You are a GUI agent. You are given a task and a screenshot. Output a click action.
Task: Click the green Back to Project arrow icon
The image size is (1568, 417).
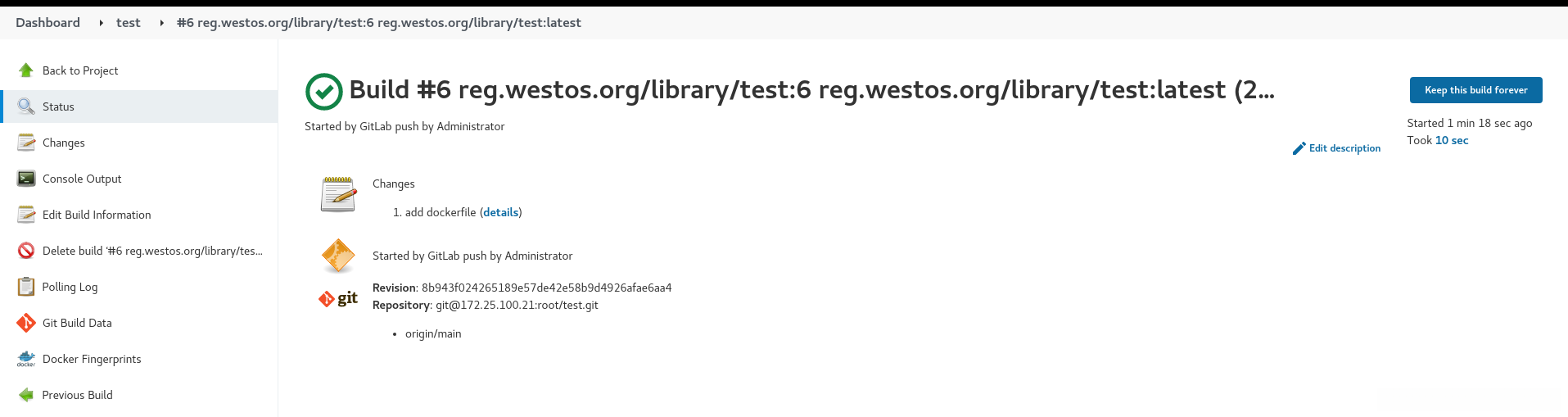point(26,70)
